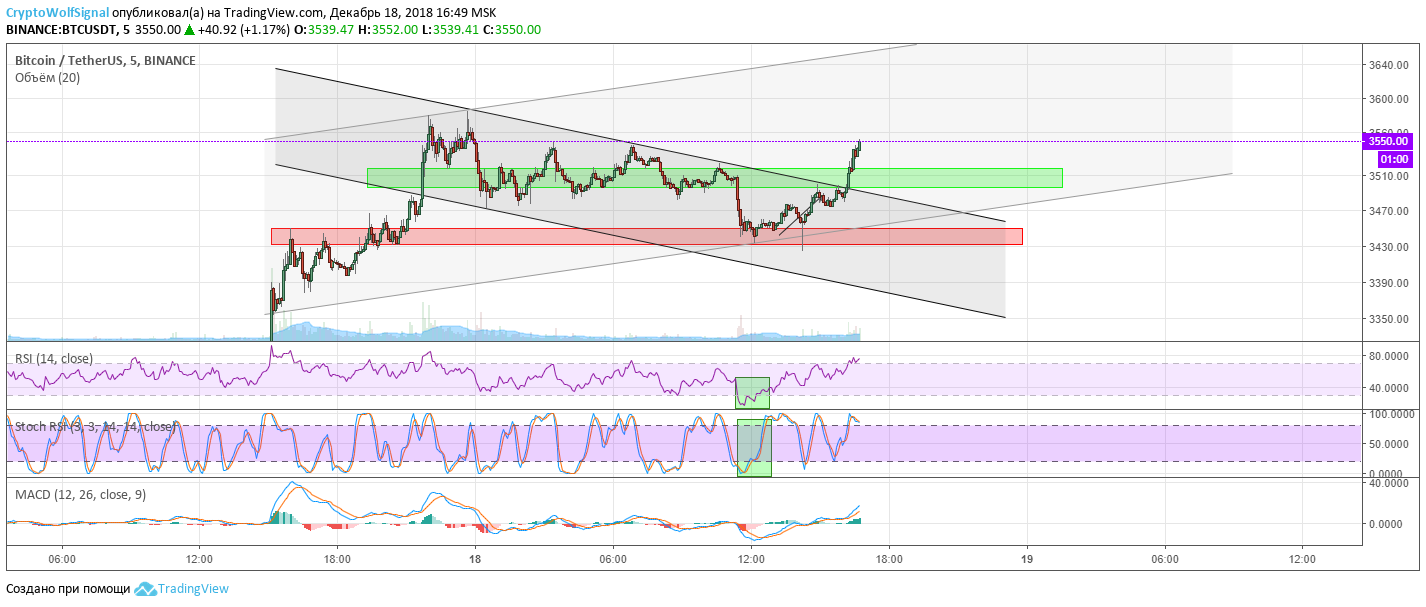Click the green highlight box on Stoch RSI pane

754,447
